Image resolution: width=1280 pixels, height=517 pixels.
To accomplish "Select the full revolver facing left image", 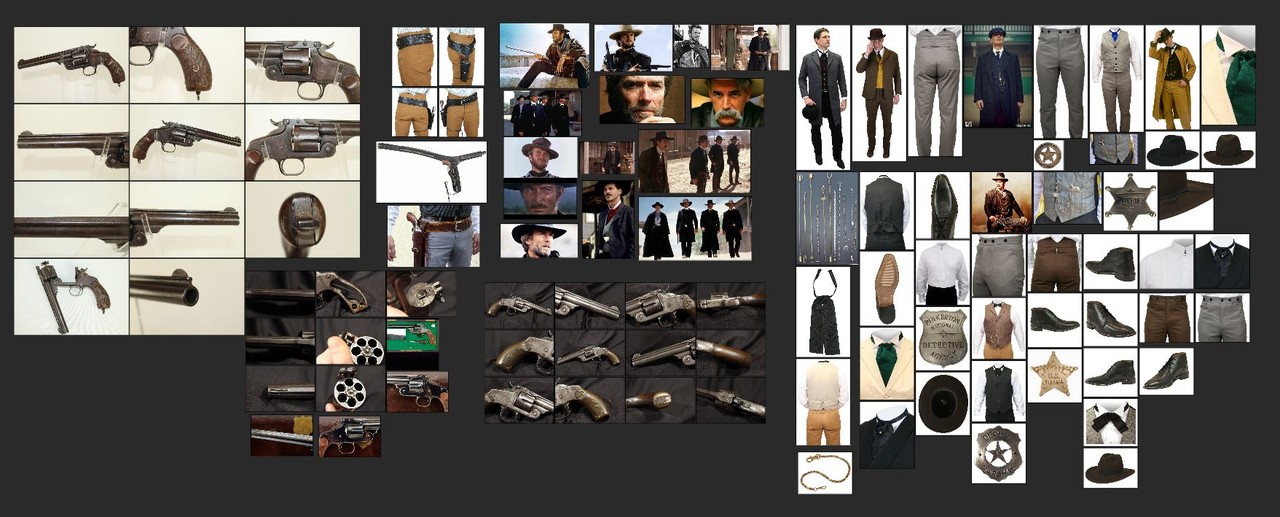I will point(71,64).
